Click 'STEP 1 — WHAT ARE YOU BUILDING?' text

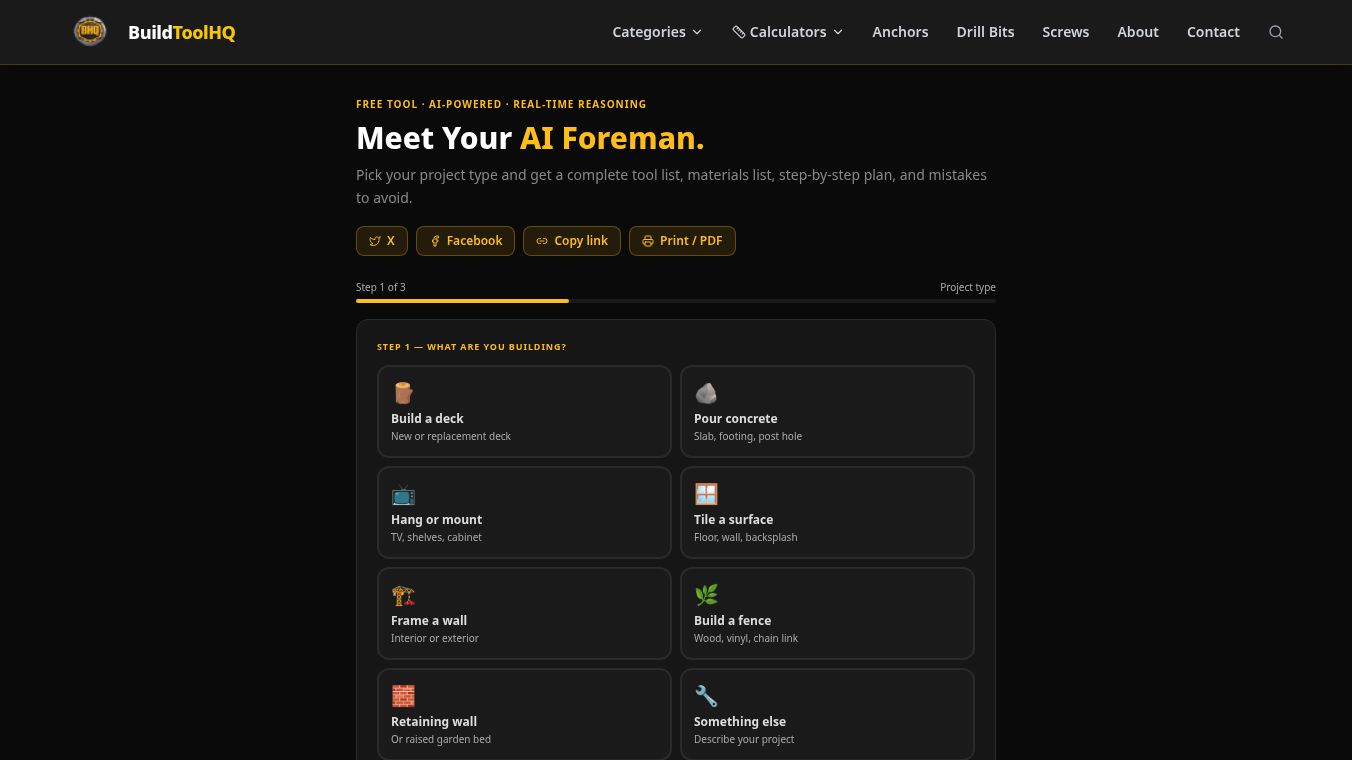(471, 347)
